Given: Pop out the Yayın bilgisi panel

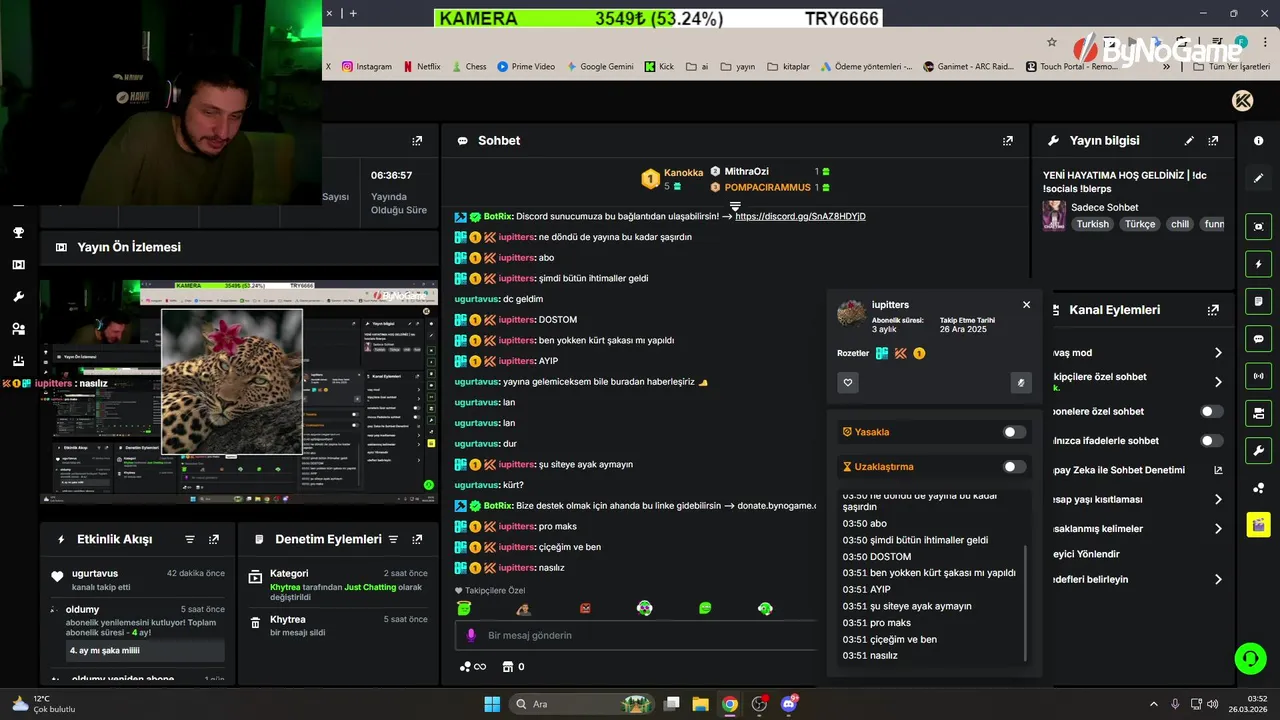Looking at the screenshot, I should [1213, 141].
